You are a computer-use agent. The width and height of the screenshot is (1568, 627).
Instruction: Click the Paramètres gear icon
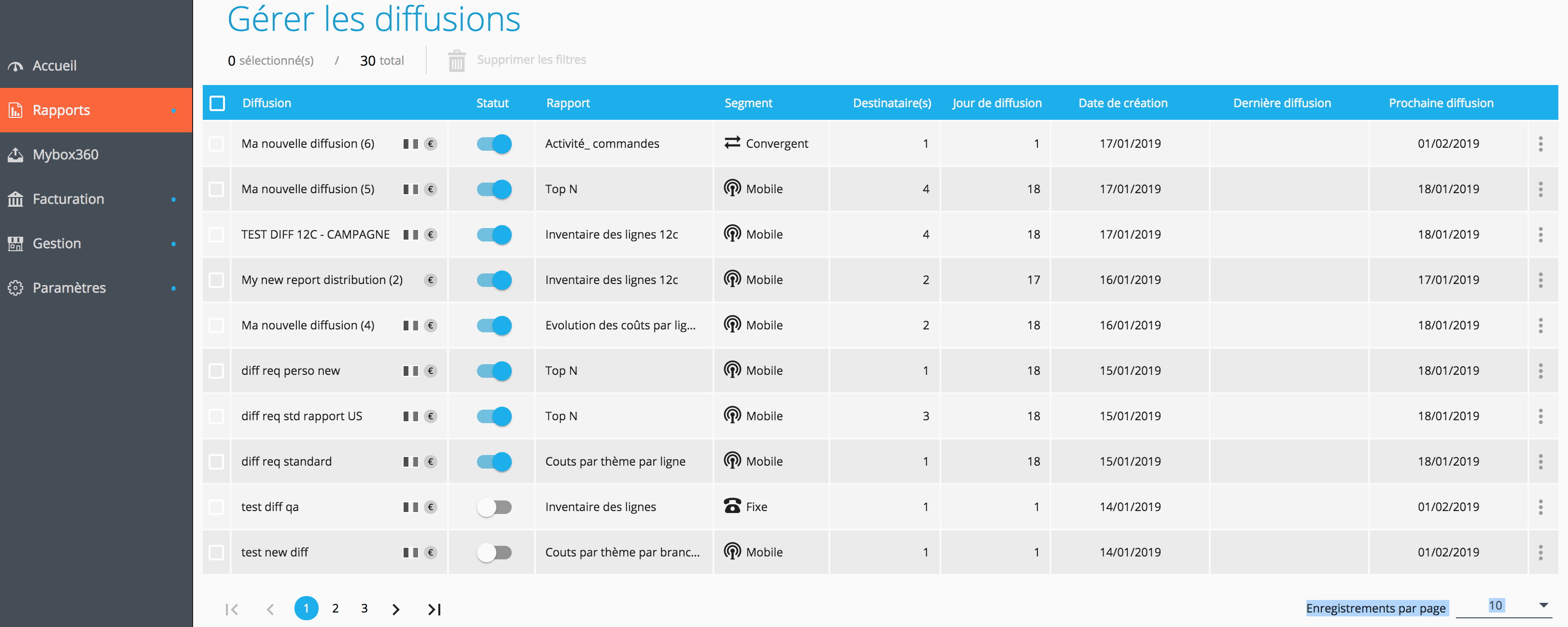pos(16,288)
